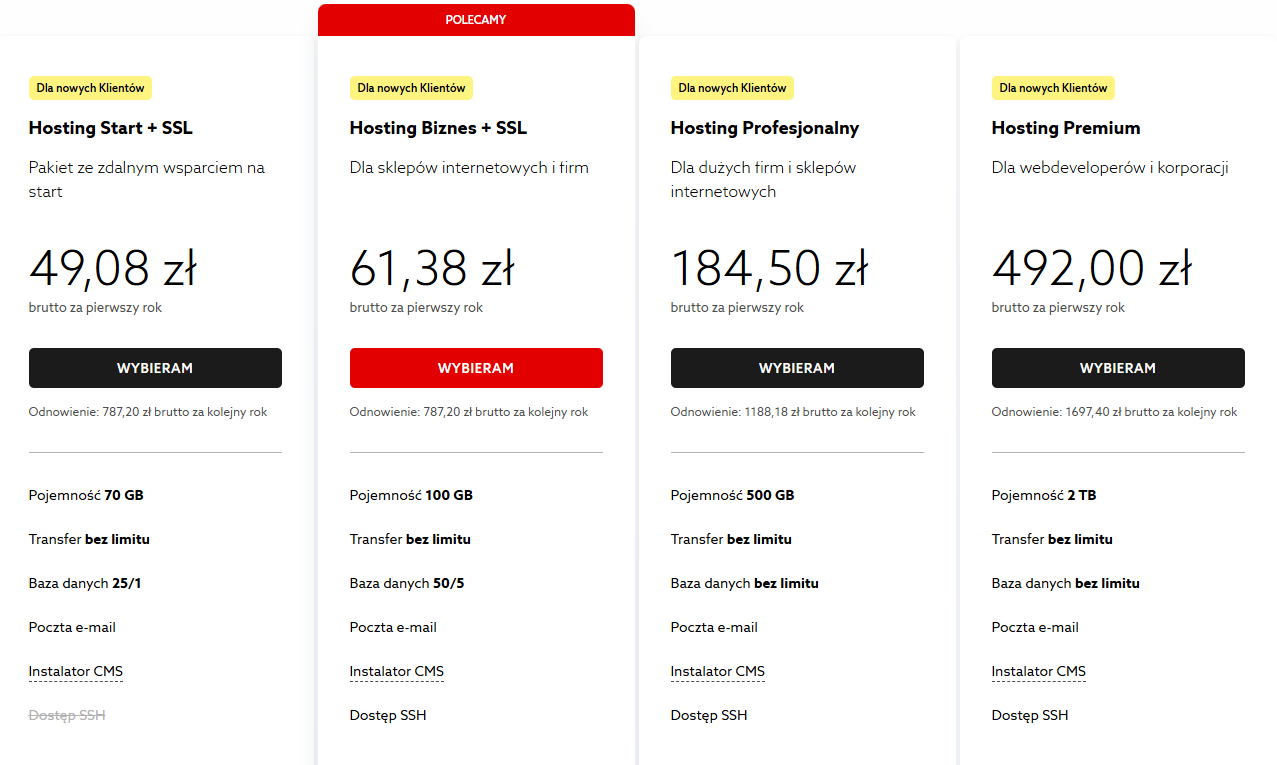Select the Hosting Premium plan with WYBIERAM
The height and width of the screenshot is (765, 1277).
click(x=1118, y=368)
